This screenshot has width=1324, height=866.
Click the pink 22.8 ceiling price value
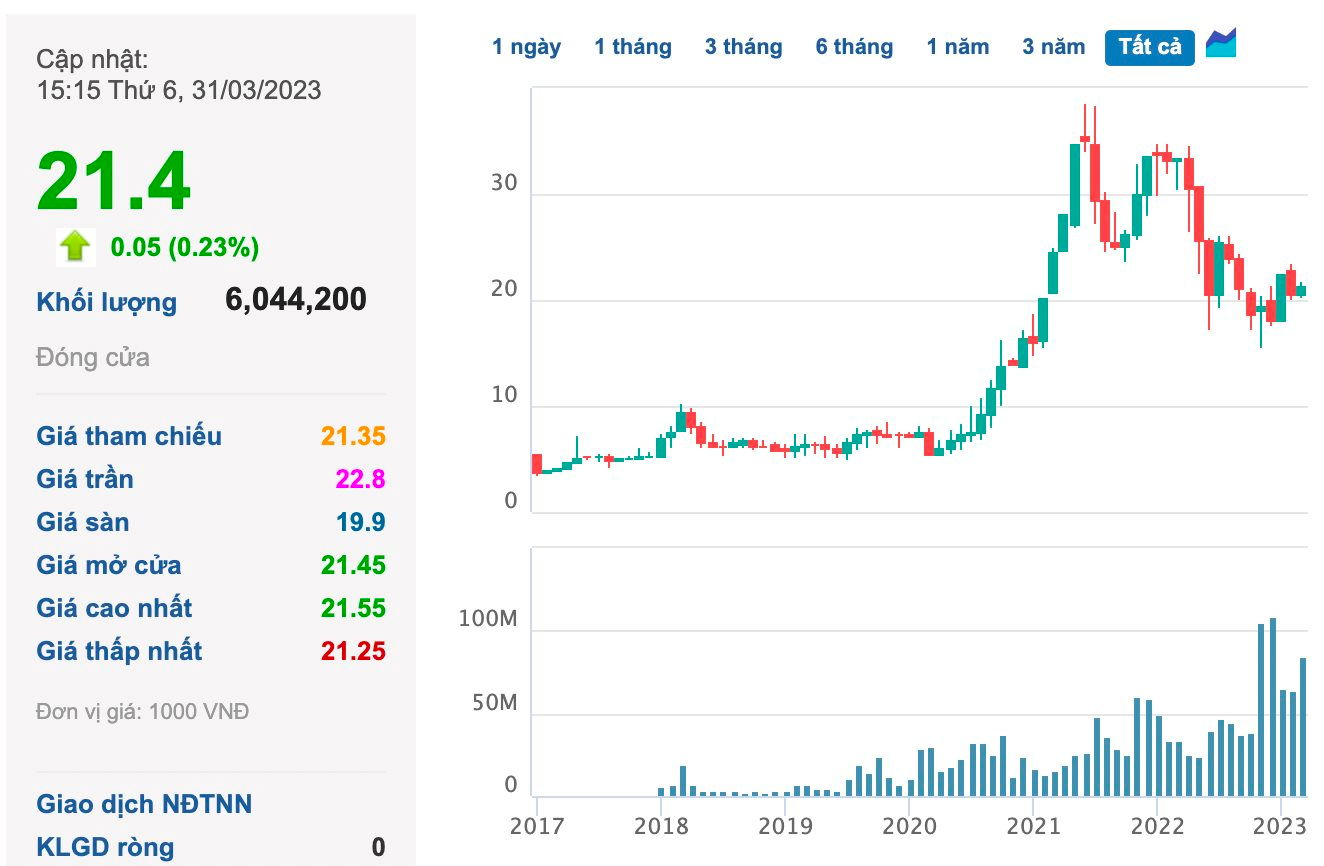(360, 479)
